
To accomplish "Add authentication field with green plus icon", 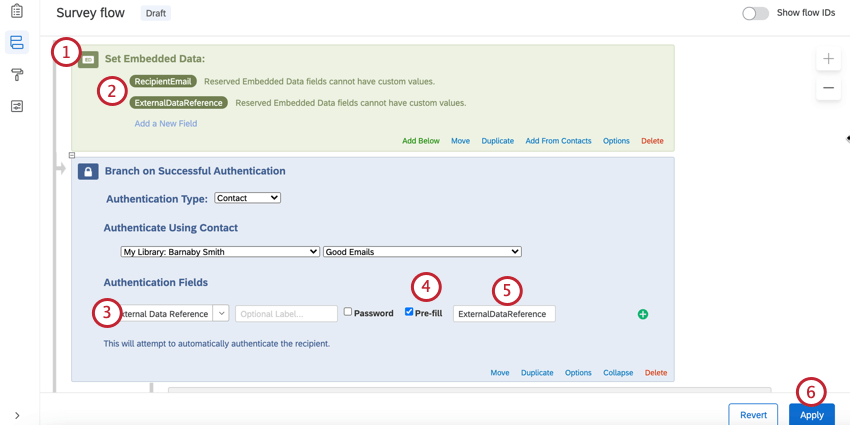I will click(x=643, y=314).
